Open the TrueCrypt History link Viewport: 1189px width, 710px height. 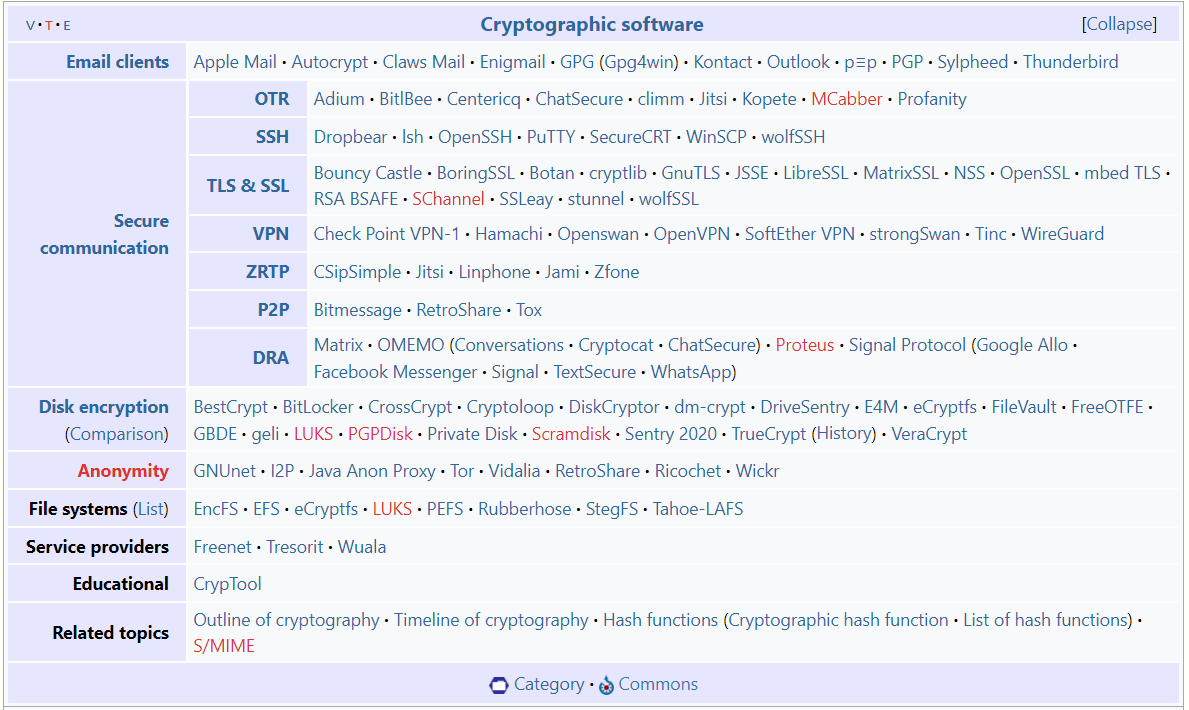(843, 434)
